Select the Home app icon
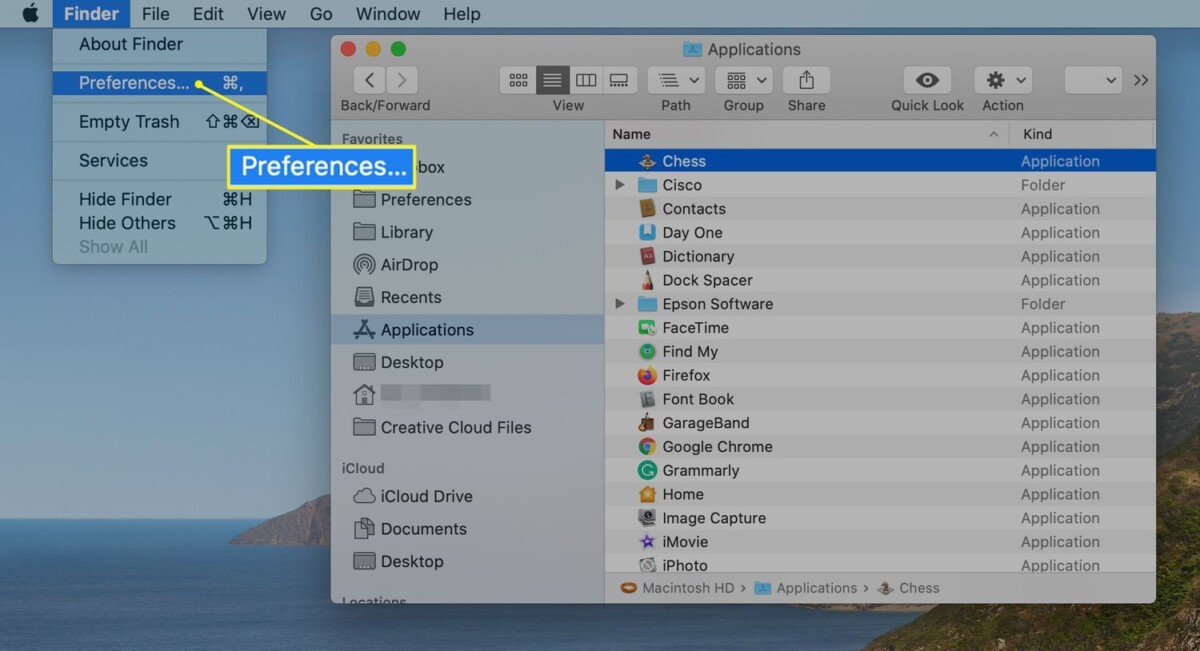This screenshot has height=651, width=1200. click(x=647, y=495)
